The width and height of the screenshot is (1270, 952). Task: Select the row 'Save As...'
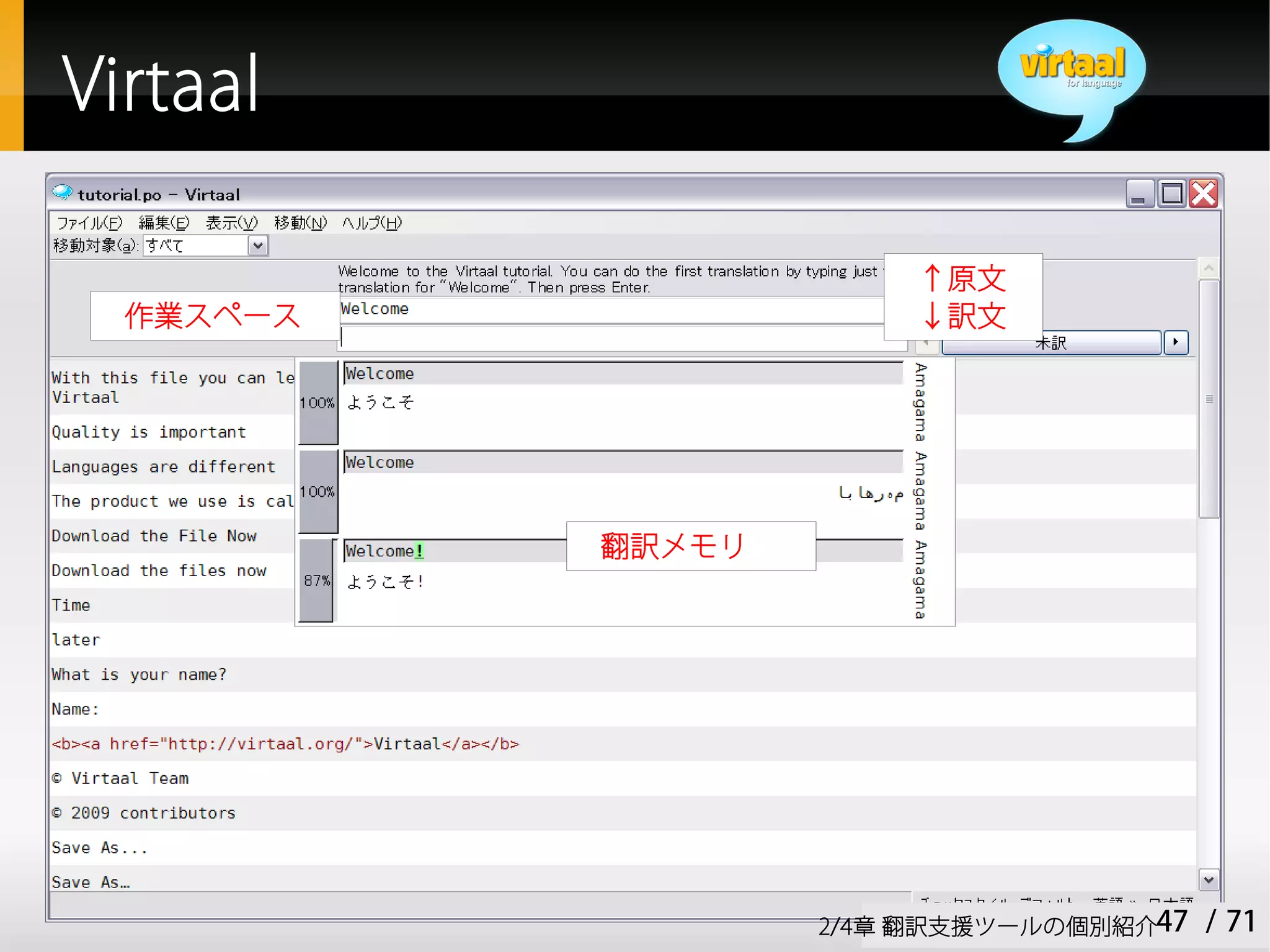[623, 848]
